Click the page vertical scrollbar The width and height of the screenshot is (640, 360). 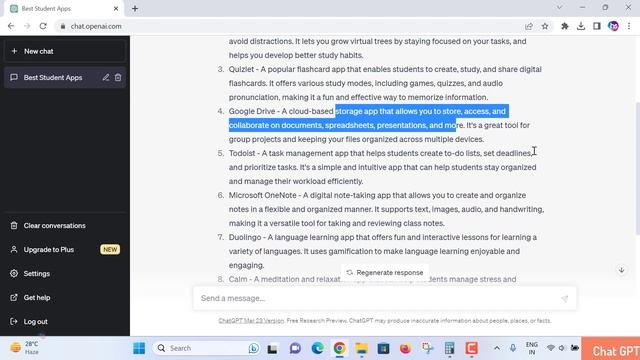[637, 168]
